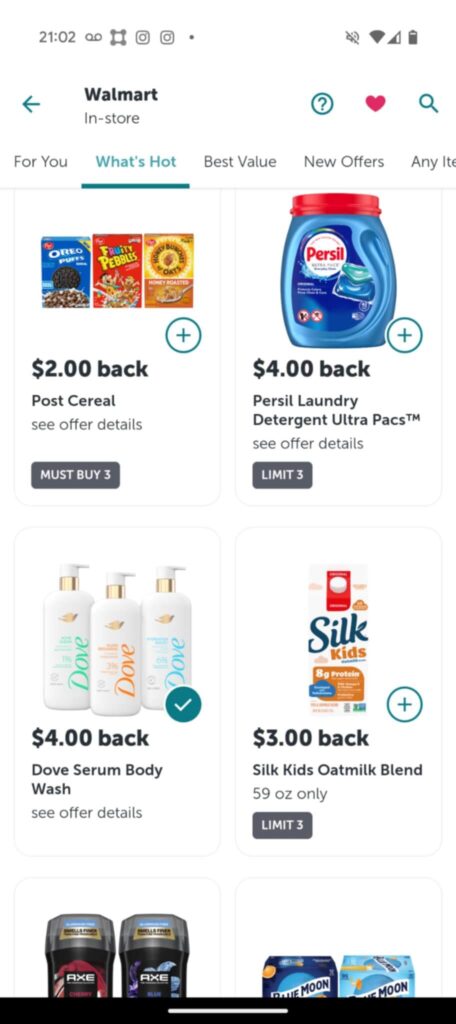Uncheck the Dove Serum Body Wash offer
The height and width of the screenshot is (1024, 456).
183,704
